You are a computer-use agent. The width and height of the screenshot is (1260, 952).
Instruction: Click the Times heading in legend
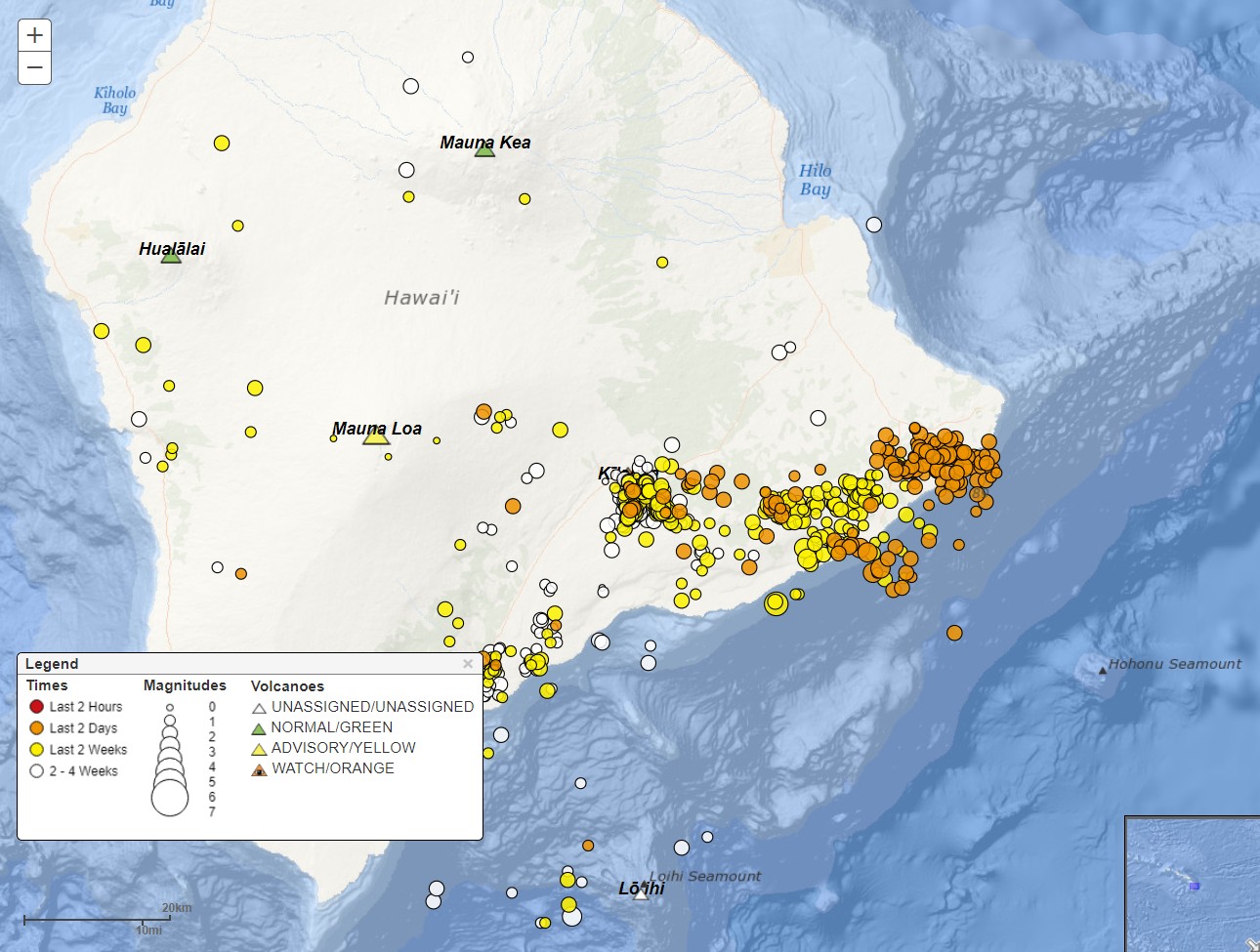point(47,685)
